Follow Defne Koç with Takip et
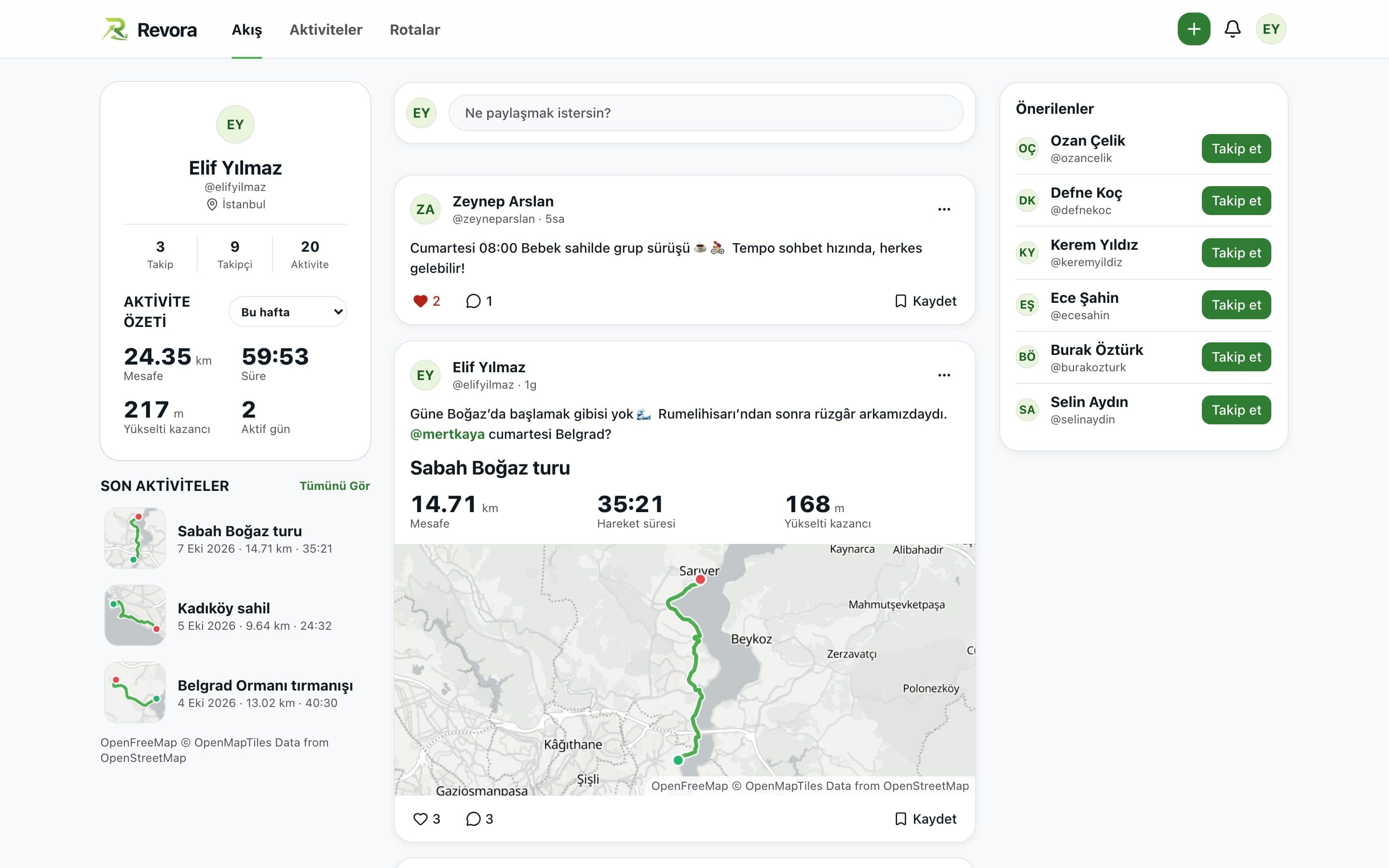 (x=1236, y=200)
